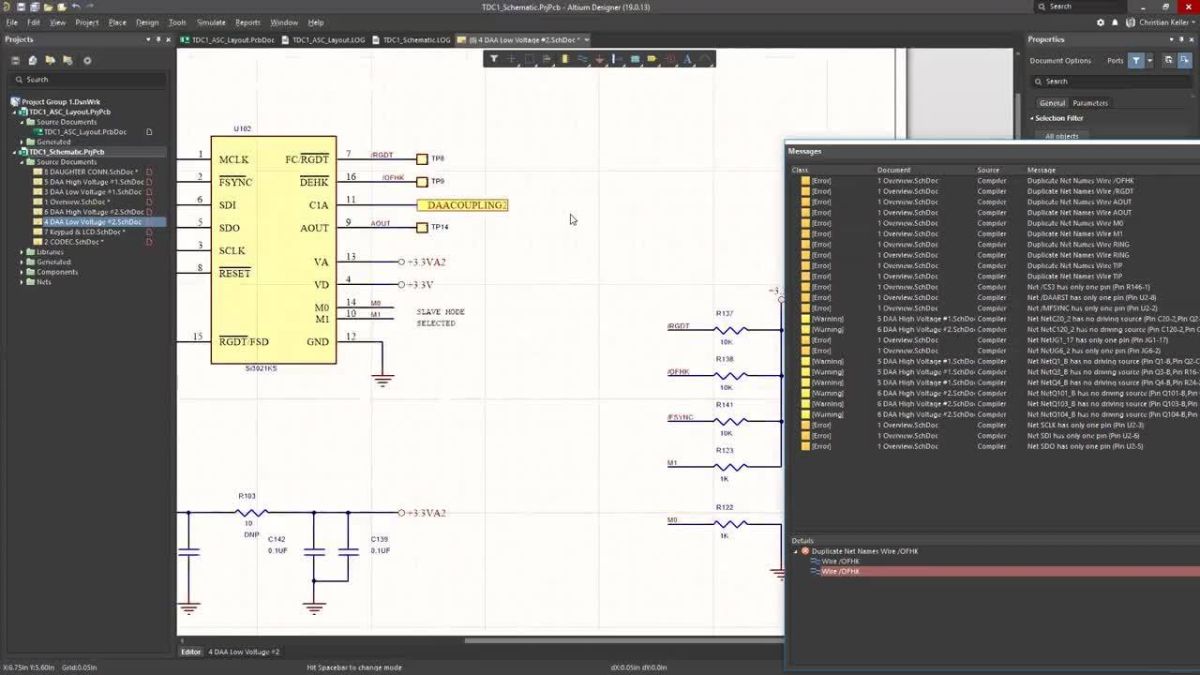Open 8 DAUGHTER CONN.SchDoc in the project tree

(x=90, y=172)
